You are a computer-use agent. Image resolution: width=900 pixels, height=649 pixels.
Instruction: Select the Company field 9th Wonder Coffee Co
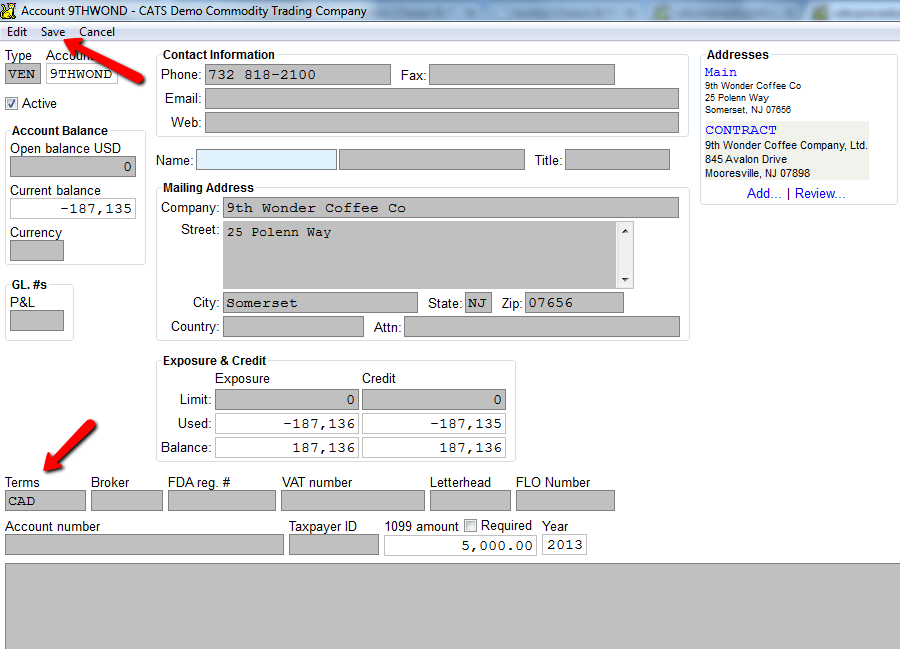click(451, 208)
